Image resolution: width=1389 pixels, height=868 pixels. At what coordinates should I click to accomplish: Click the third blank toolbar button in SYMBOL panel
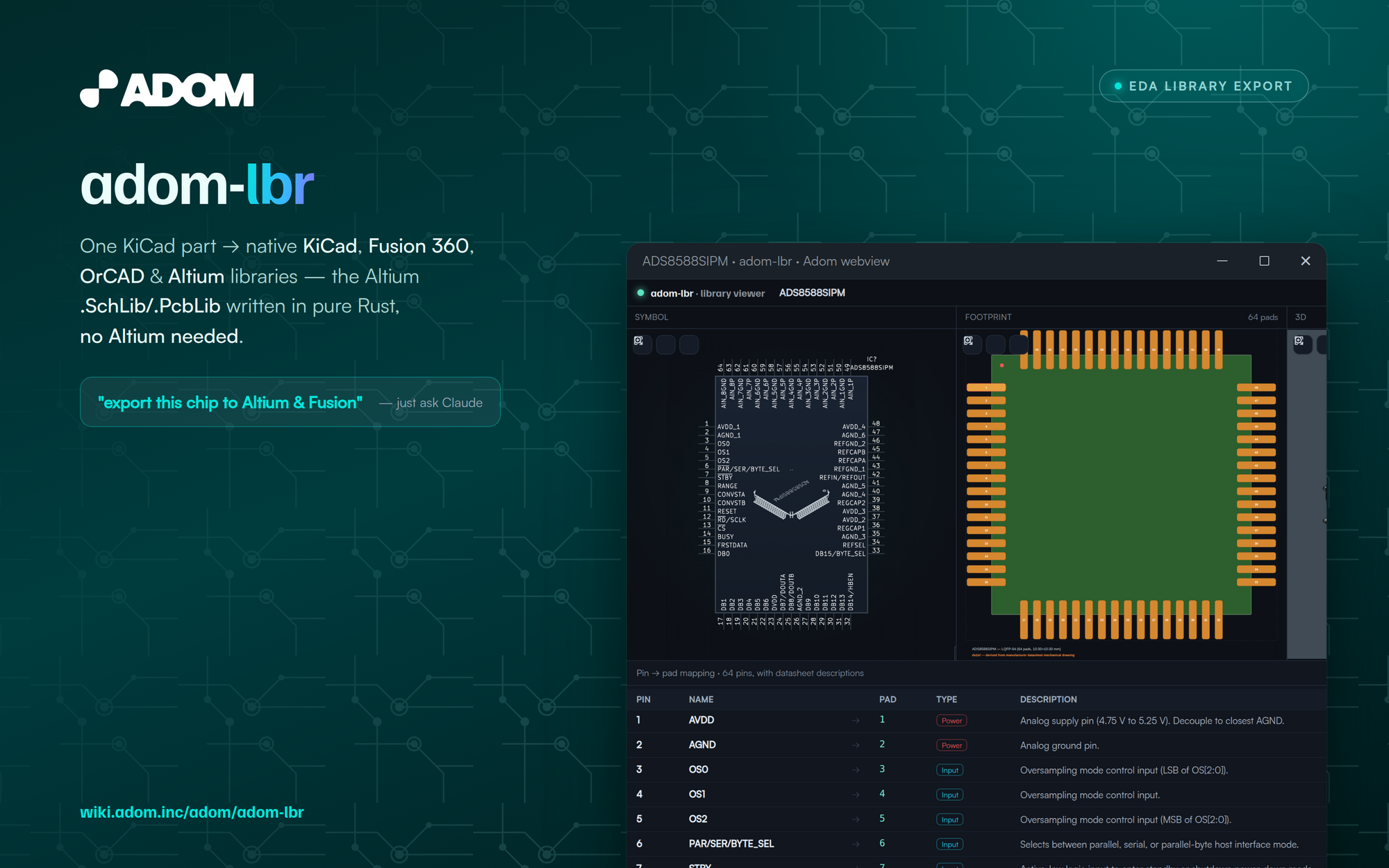pos(689,344)
